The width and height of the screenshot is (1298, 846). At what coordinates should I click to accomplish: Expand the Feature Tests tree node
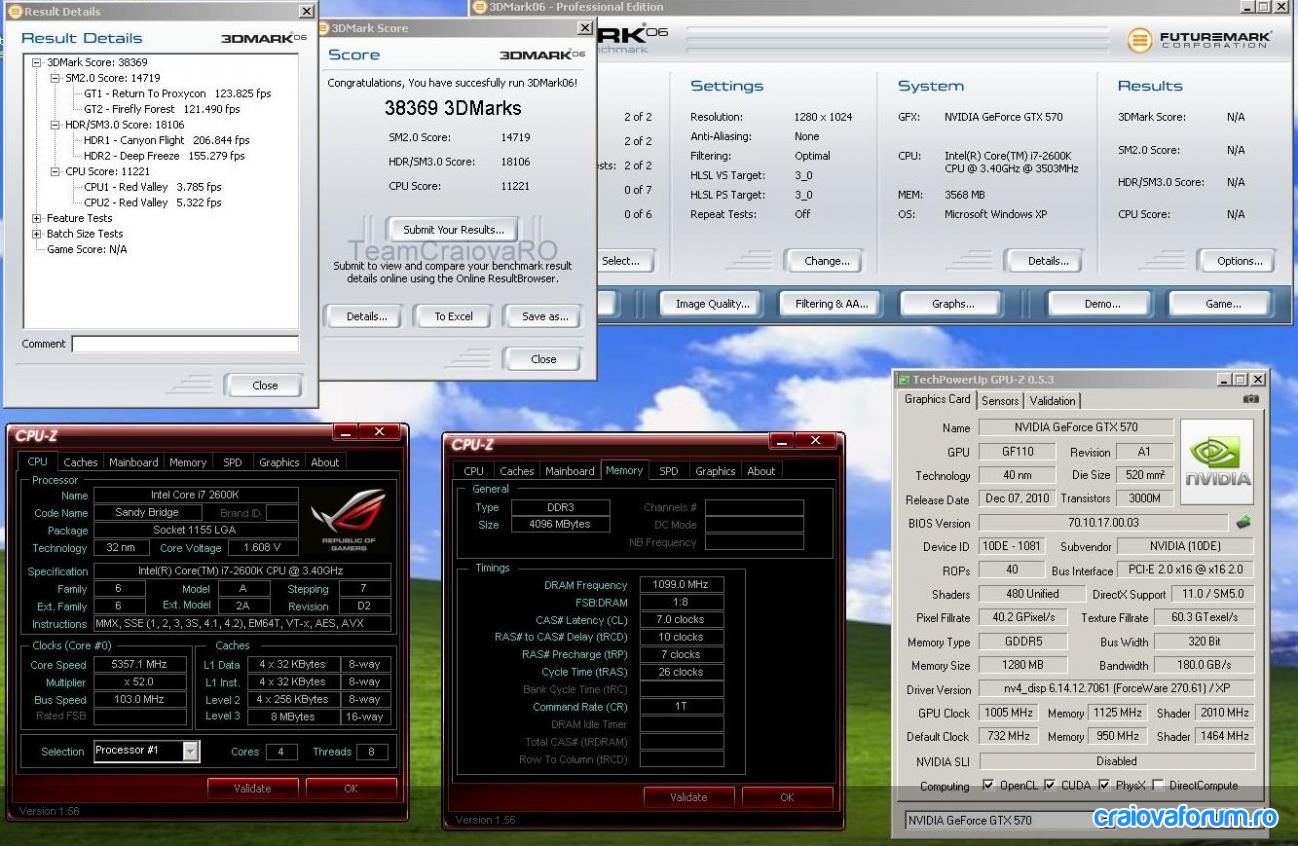(x=37, y=218)
